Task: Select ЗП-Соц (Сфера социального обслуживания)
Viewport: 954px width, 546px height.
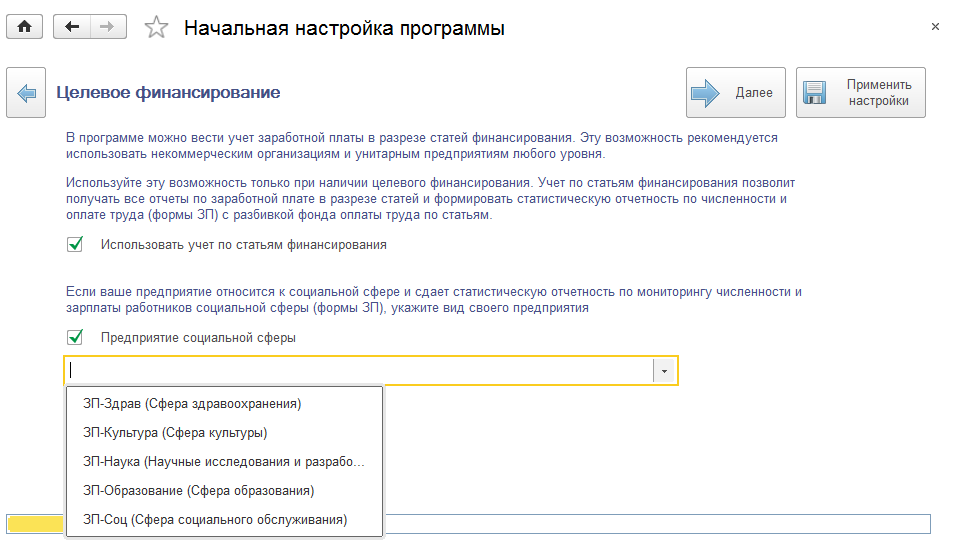Action: (225, 520)
